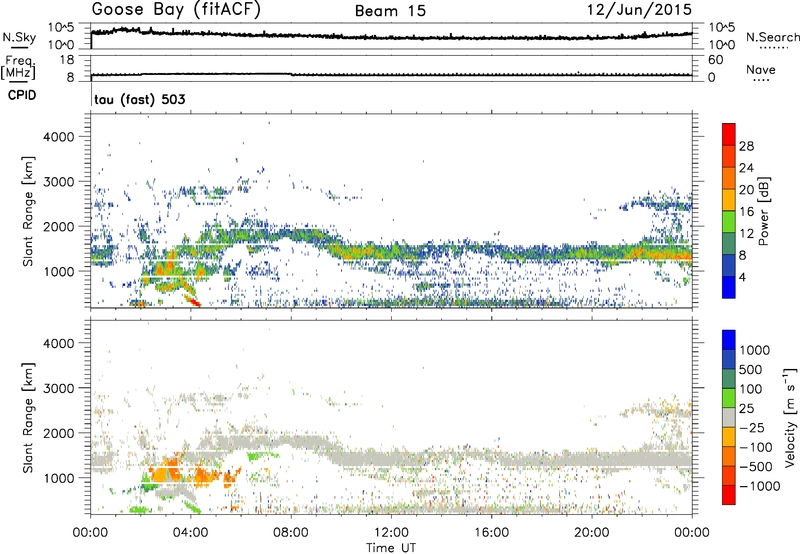Click the 'Time UT' axis title
The image size is (800, 554).
(391, 547)
